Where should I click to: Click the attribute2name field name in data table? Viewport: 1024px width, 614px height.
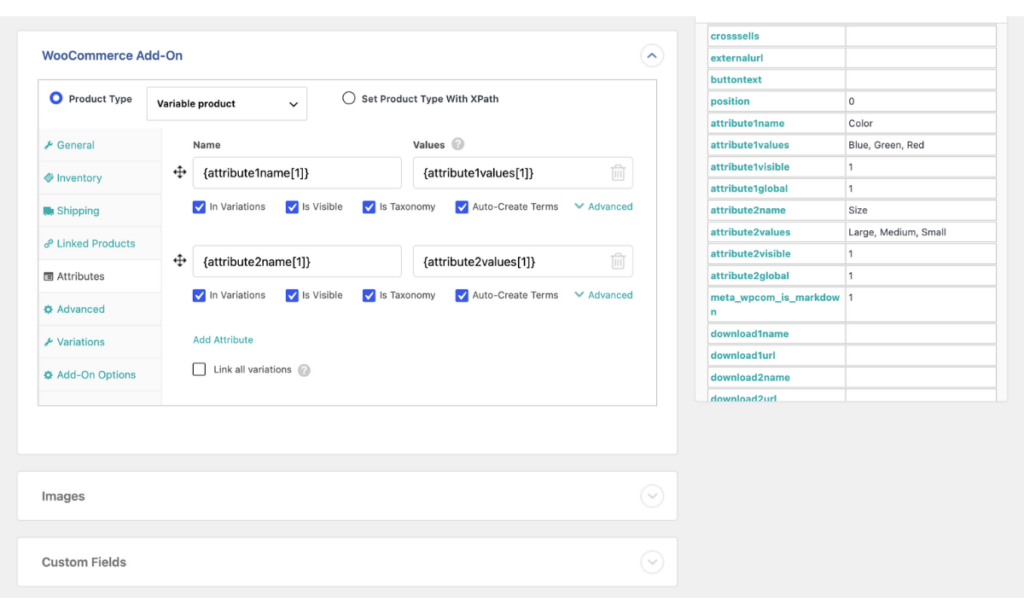pos(748,210)
